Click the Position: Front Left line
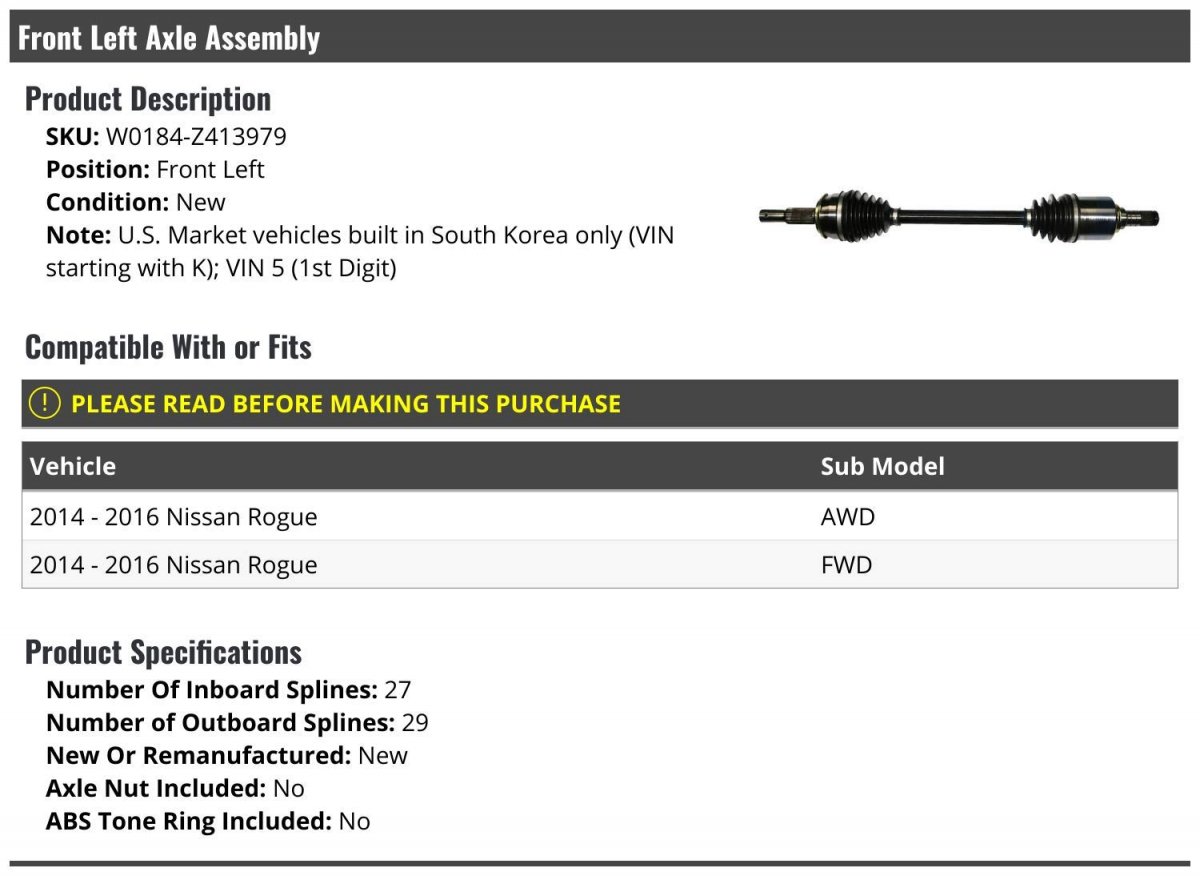 155,170
